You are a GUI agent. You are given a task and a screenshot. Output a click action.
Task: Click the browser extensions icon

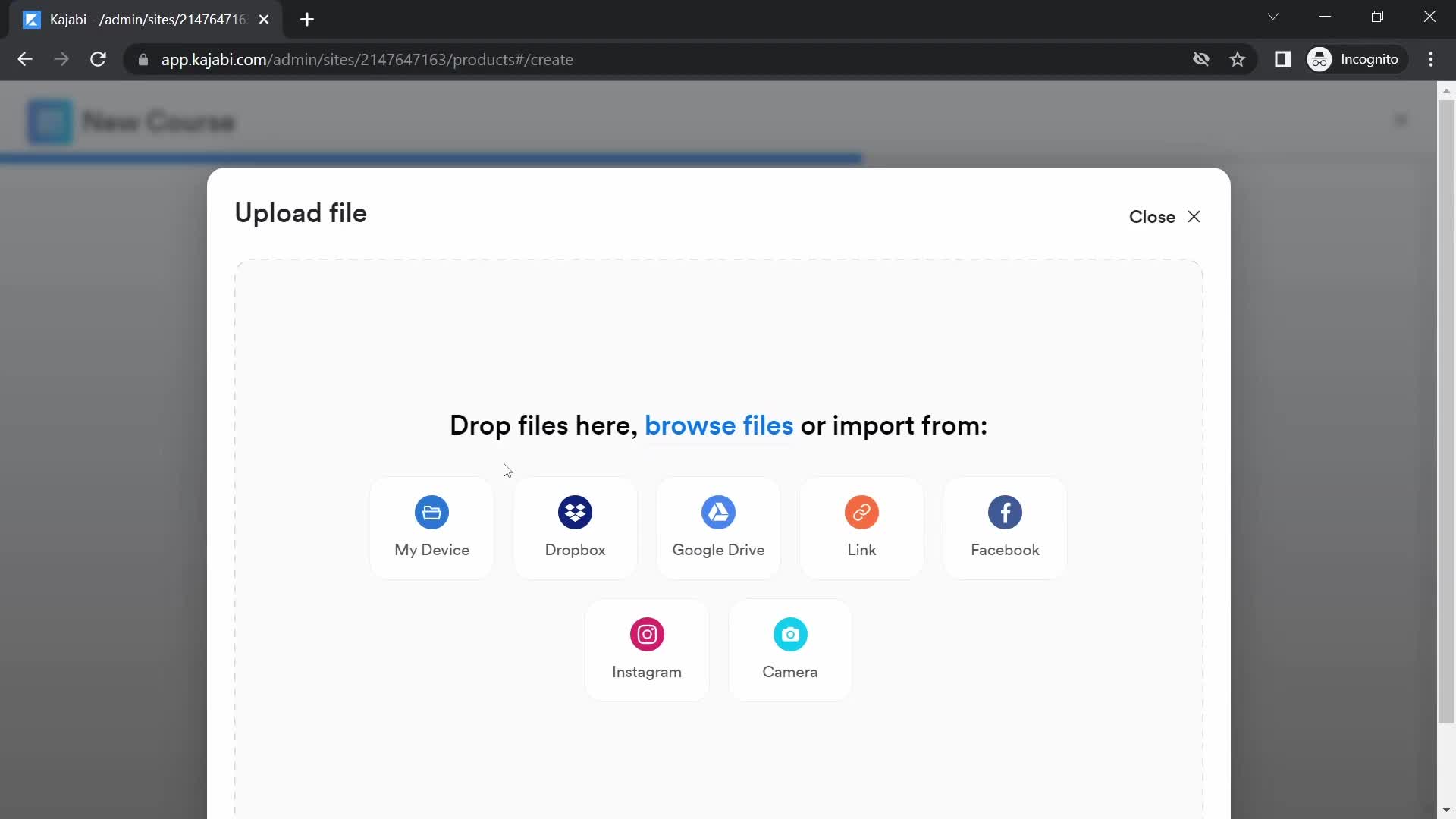(1283, 59)
